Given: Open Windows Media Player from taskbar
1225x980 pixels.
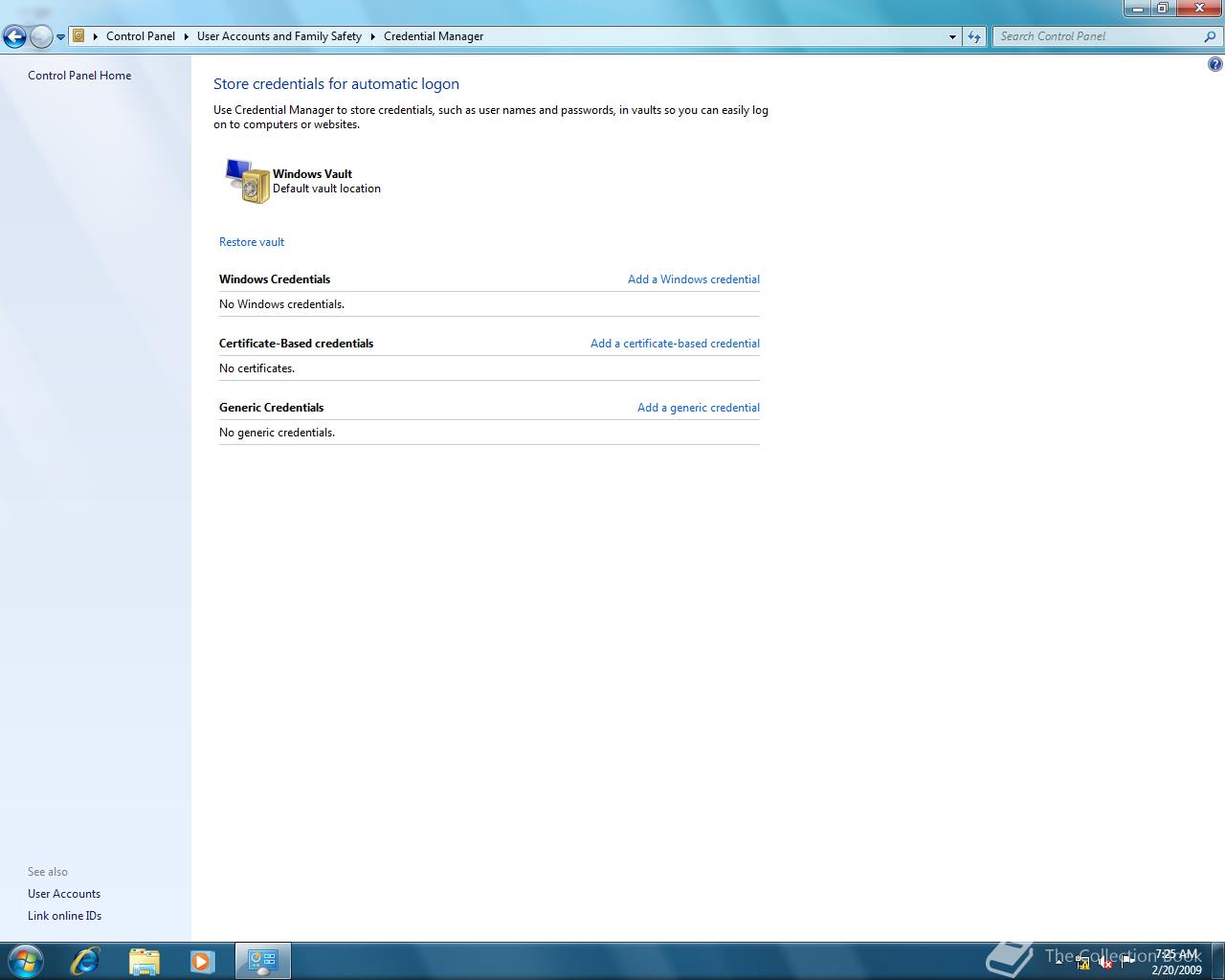Looking at the screenshot, I should 202,961.
